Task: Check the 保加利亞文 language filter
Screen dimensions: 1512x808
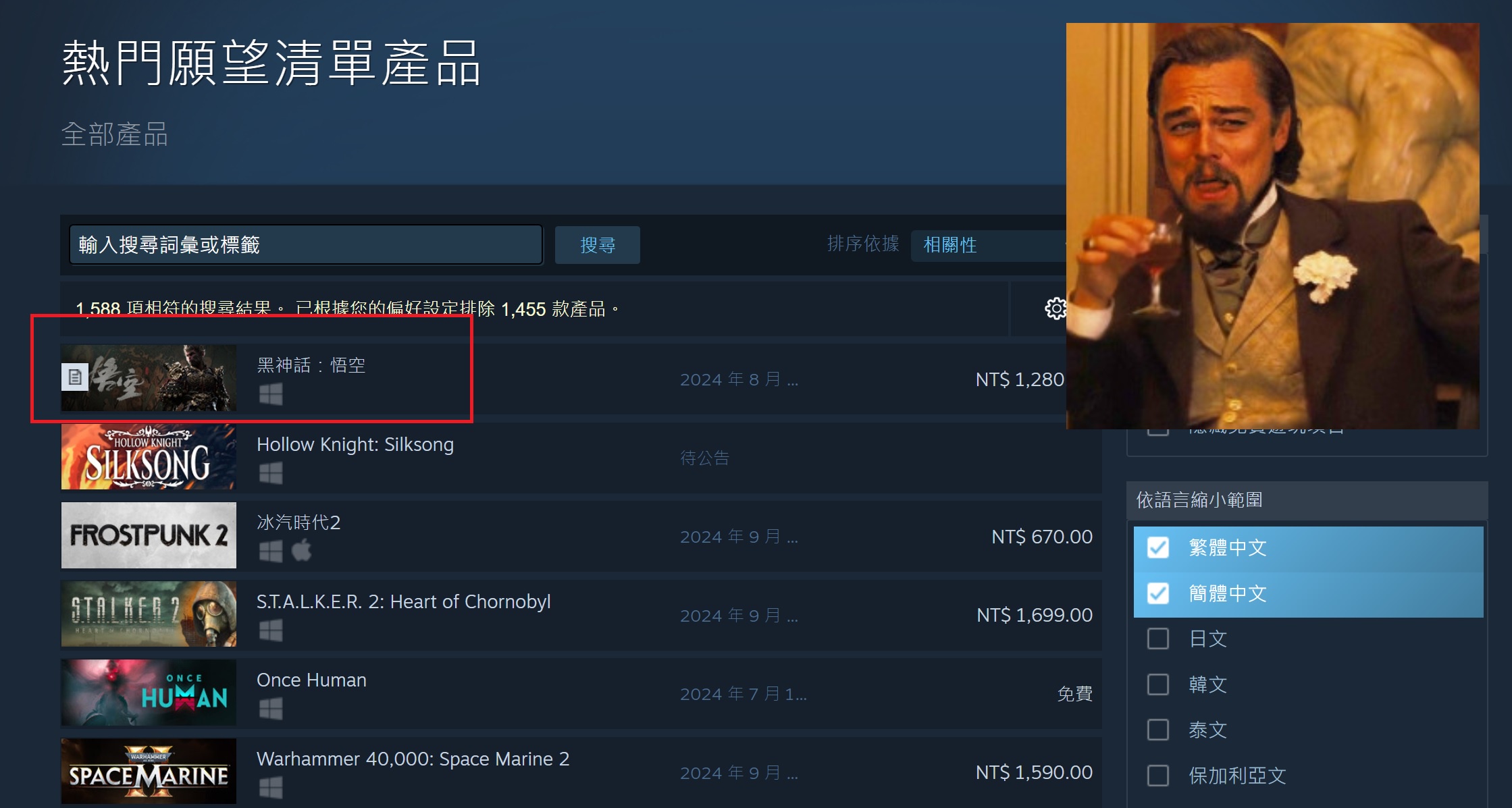Action: [x=1157, y=776]
